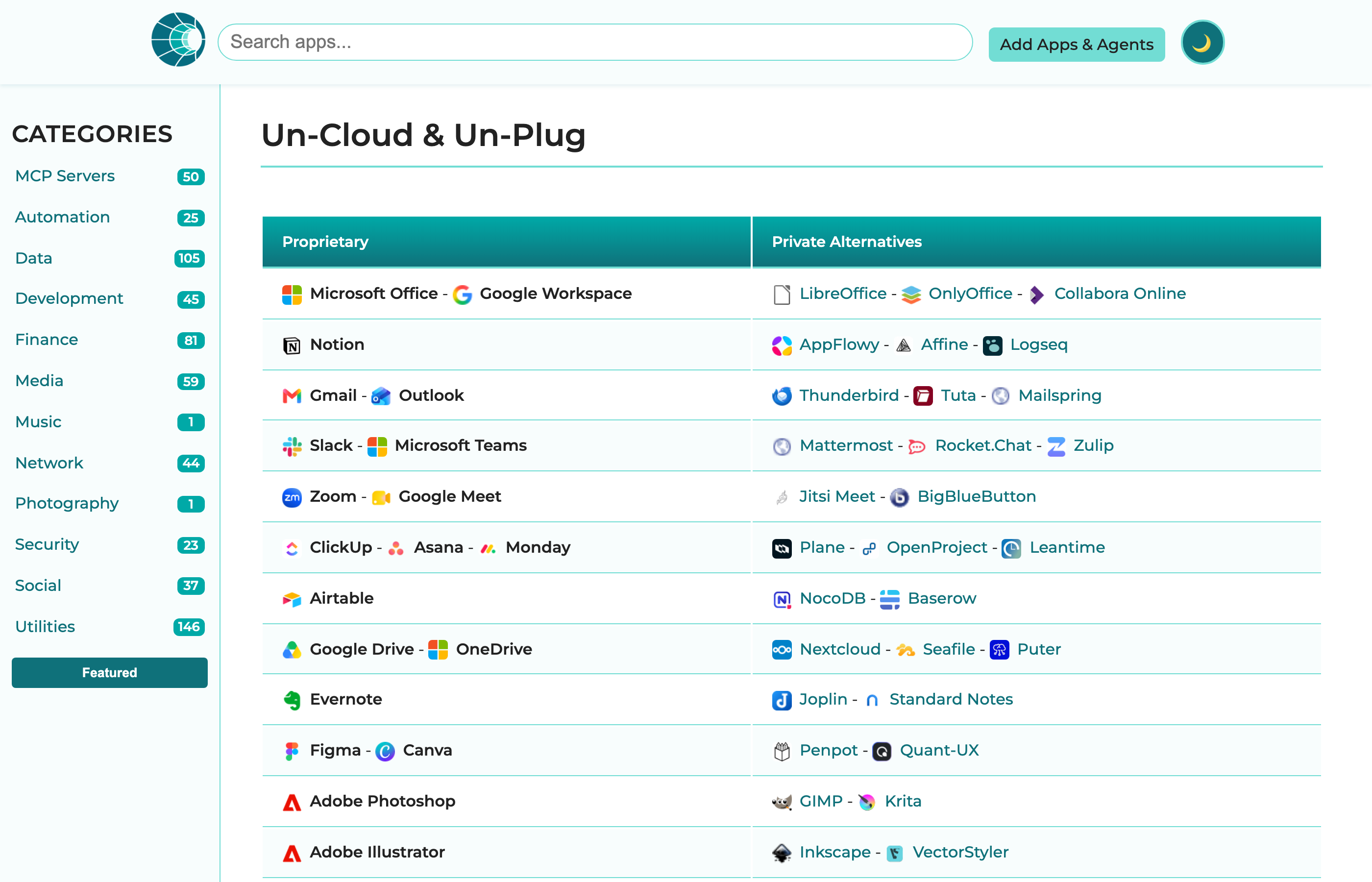
Task: Click the Inkscape icon
Action: tap(782, 853)
